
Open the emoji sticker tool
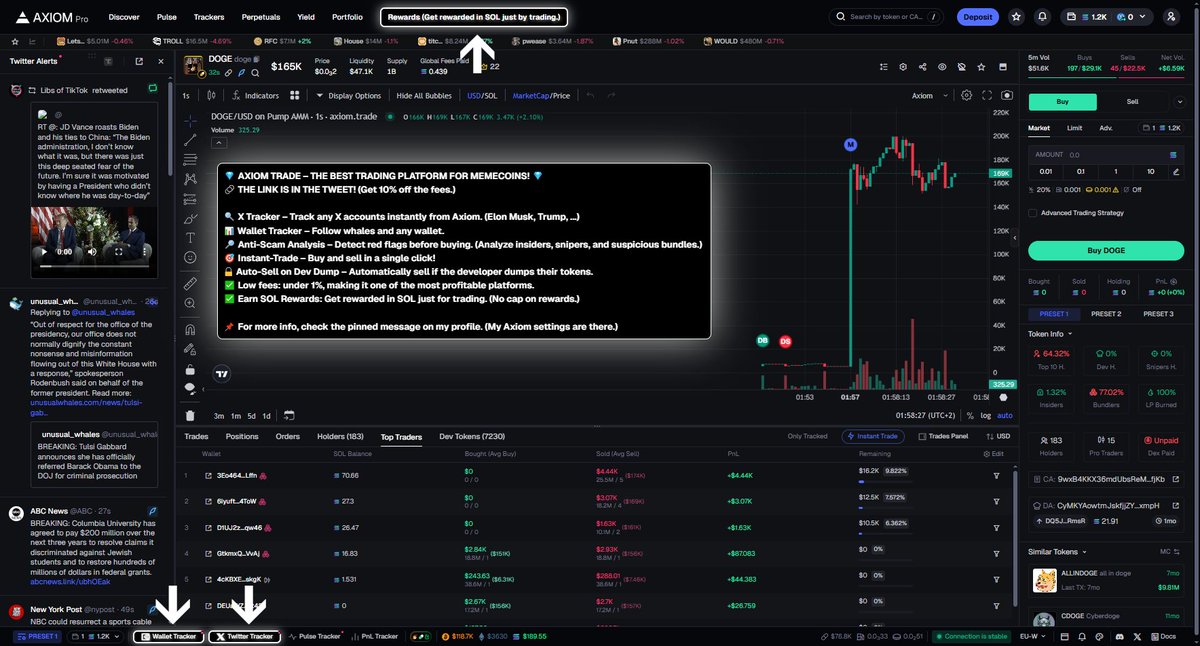190,258
